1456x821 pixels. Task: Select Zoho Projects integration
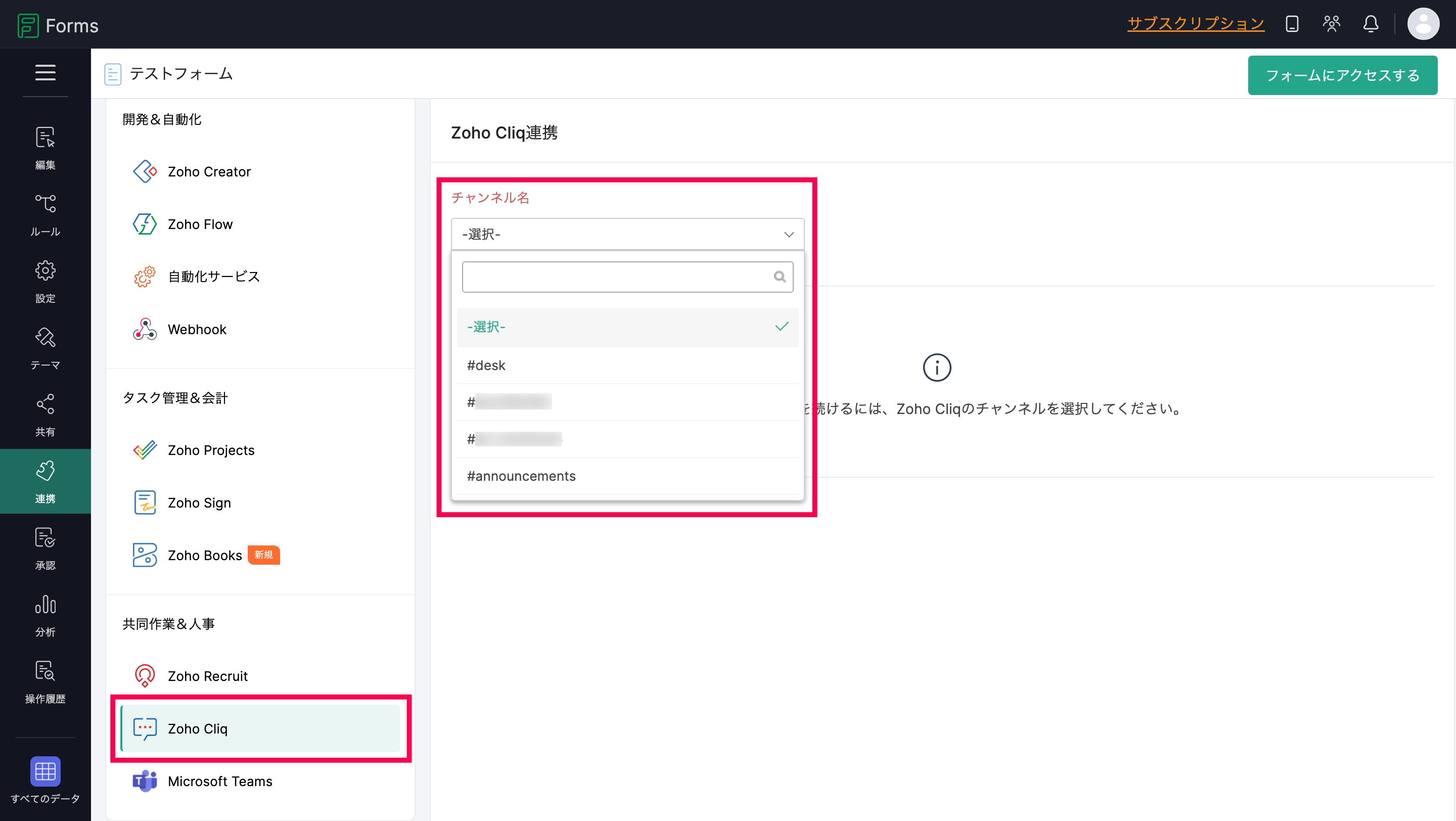(x=260, y=450)
